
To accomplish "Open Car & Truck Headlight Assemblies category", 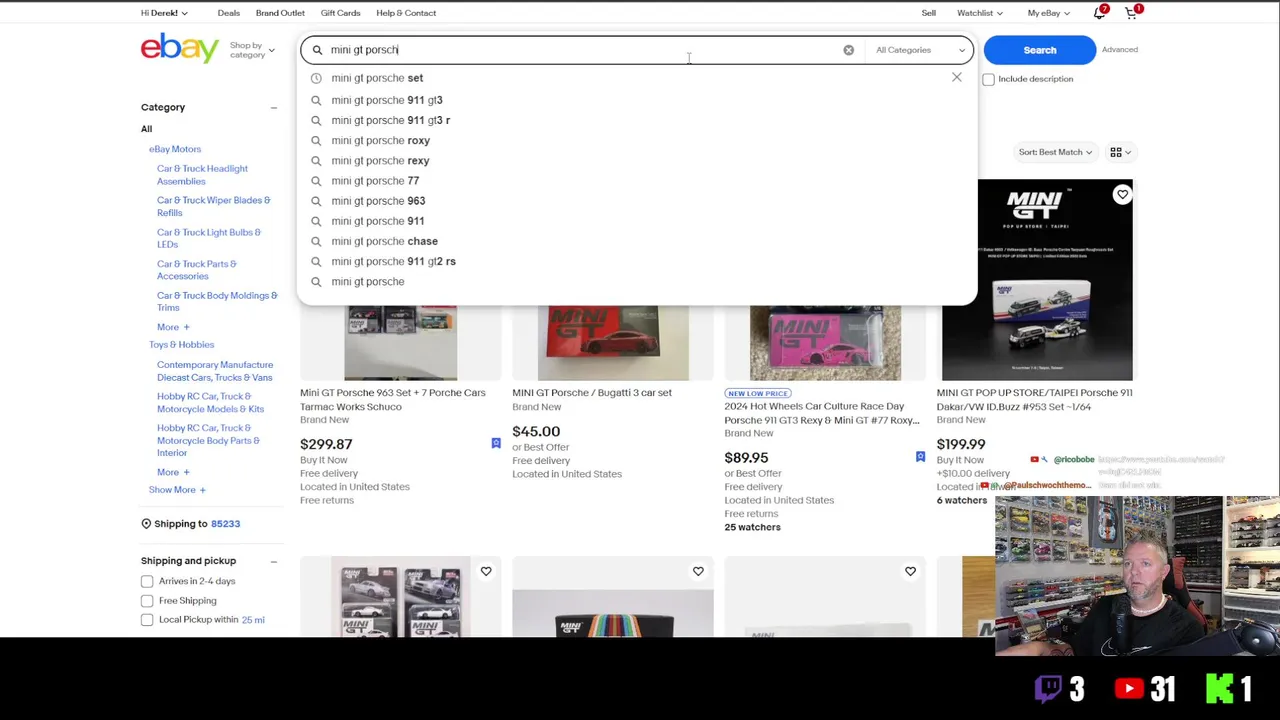I will (x=202, y=175).
